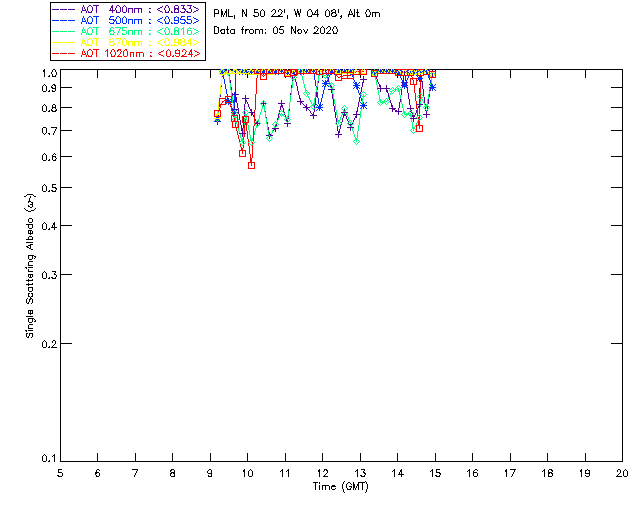Click the lowest red square data point
This screenshot has height=512, width=640.
pyautogui.click(x=251, y=165)
